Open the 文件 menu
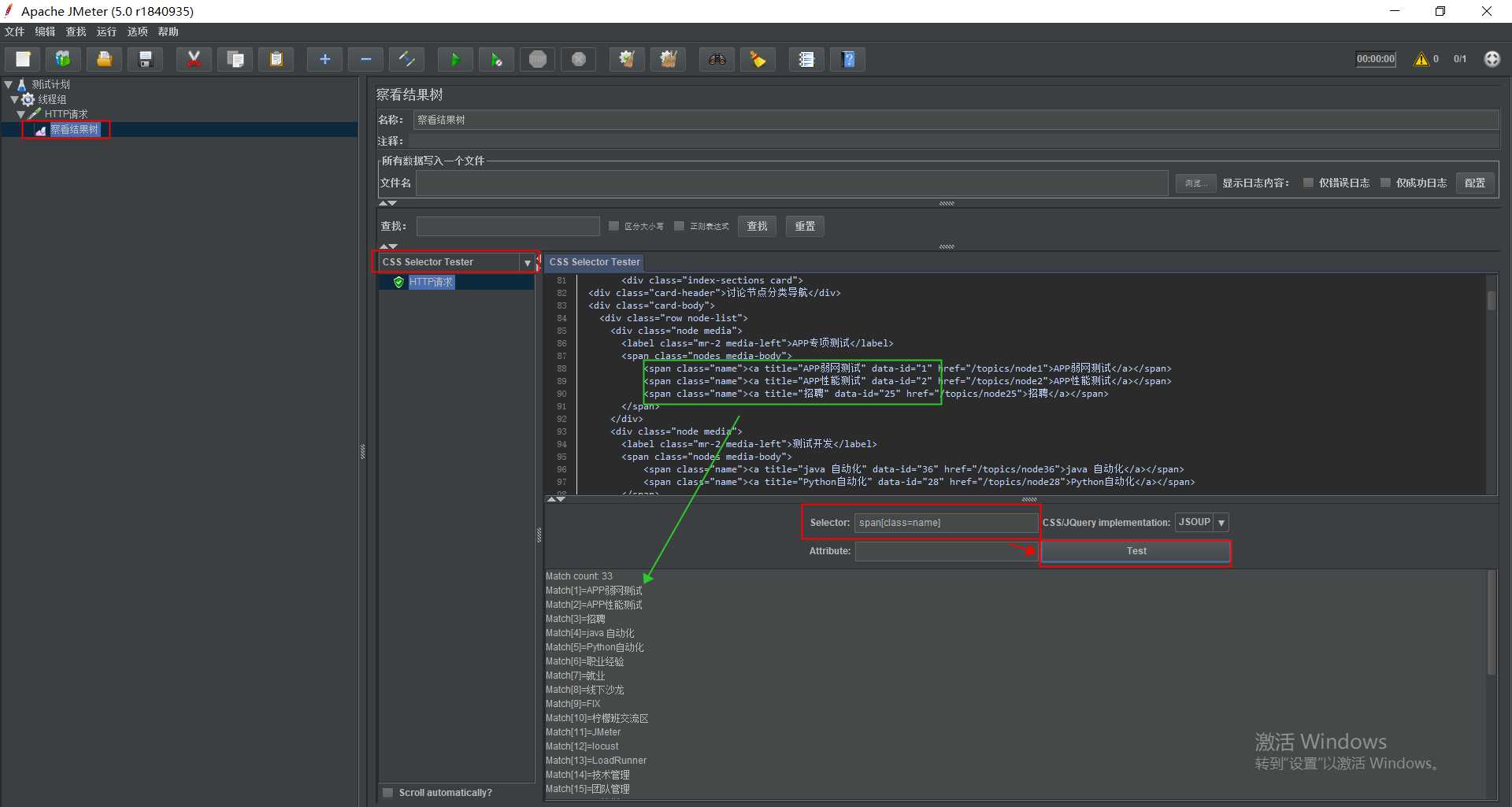1512x807 pixels. pos(15,31)
